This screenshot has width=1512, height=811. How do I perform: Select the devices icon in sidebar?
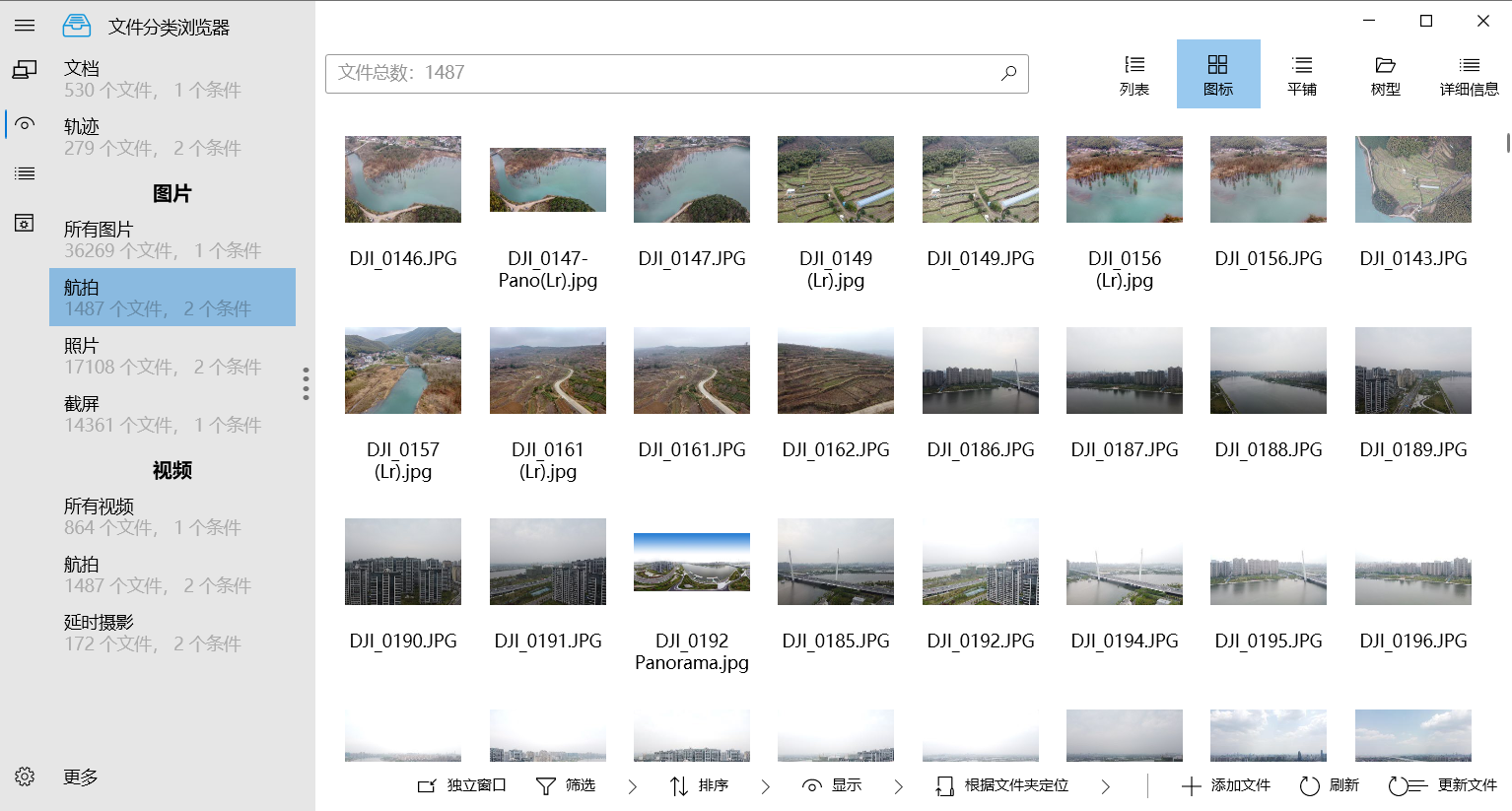(x=25, y=69)
